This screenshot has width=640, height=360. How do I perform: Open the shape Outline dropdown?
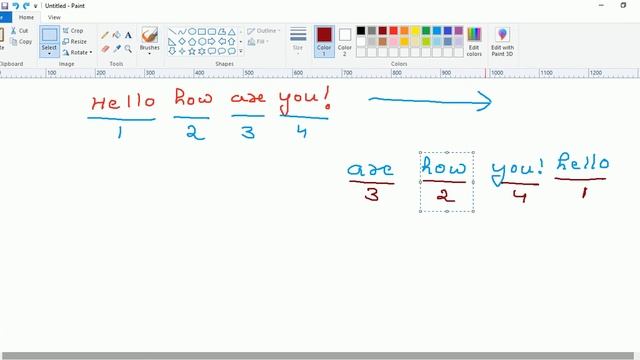pos(264,31)
